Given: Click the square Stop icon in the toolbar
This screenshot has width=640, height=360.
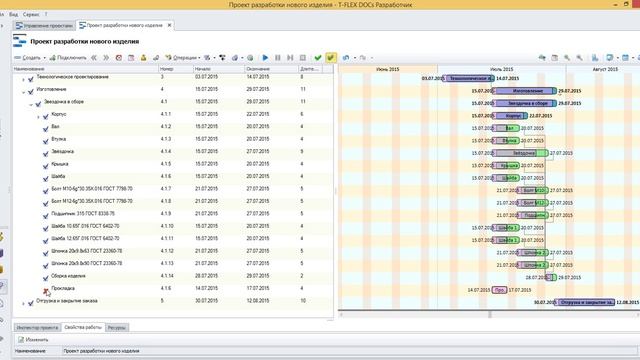Looking at the screenshot, I should point(302,58).
